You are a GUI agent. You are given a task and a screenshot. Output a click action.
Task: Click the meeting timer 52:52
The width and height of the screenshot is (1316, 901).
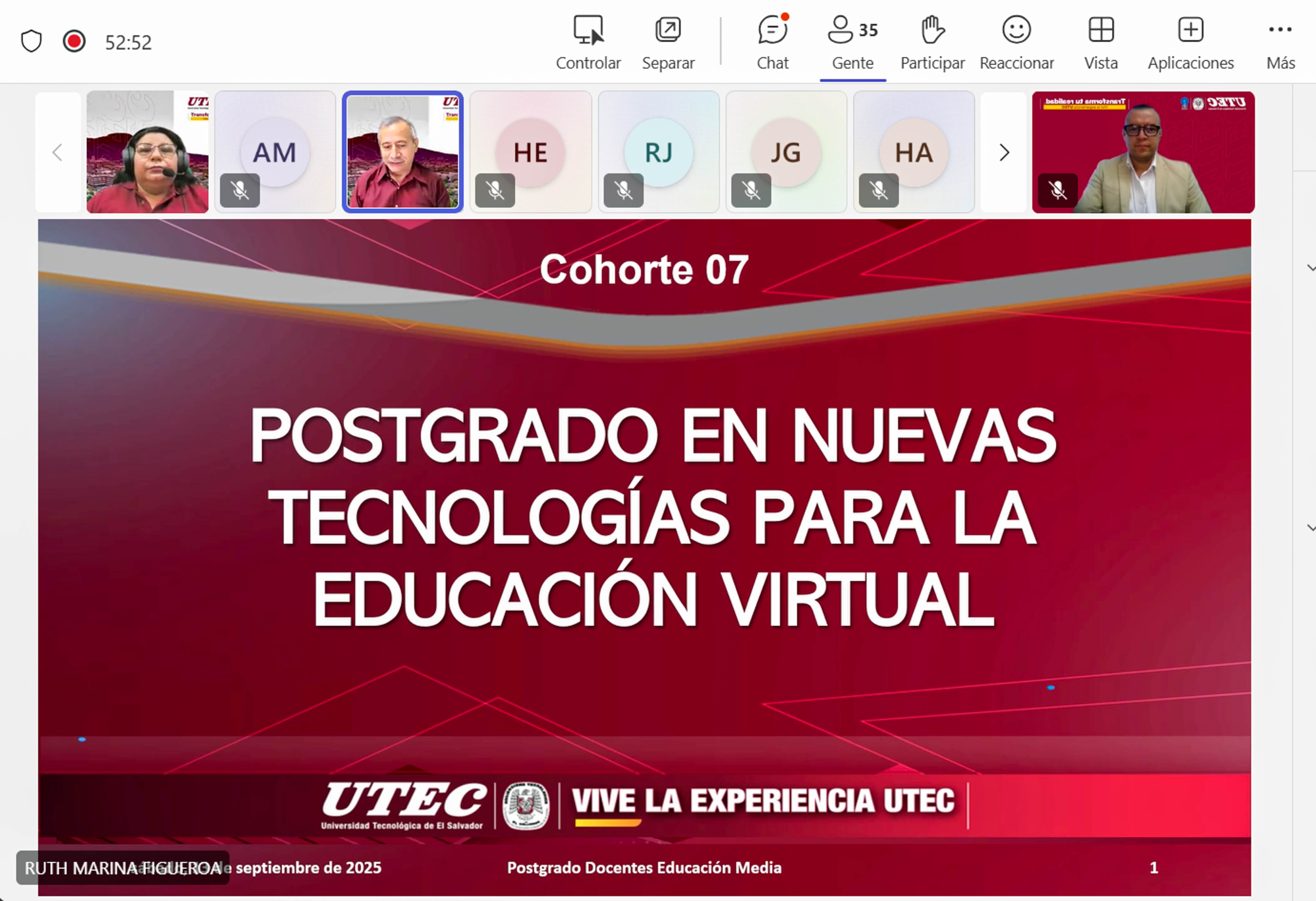(x=129, y=42)
